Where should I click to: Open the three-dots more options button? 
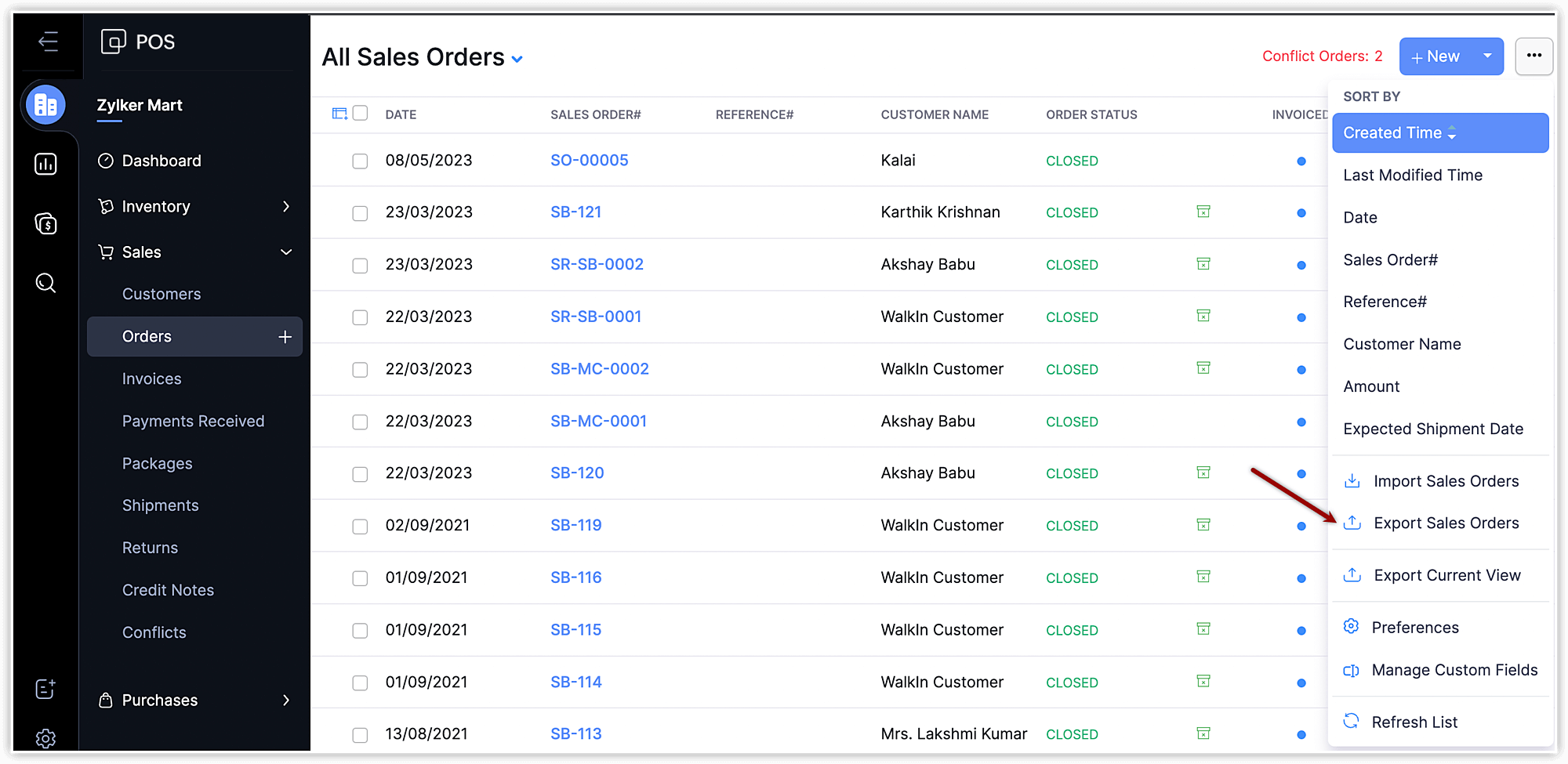click(x=1534, y=56)
